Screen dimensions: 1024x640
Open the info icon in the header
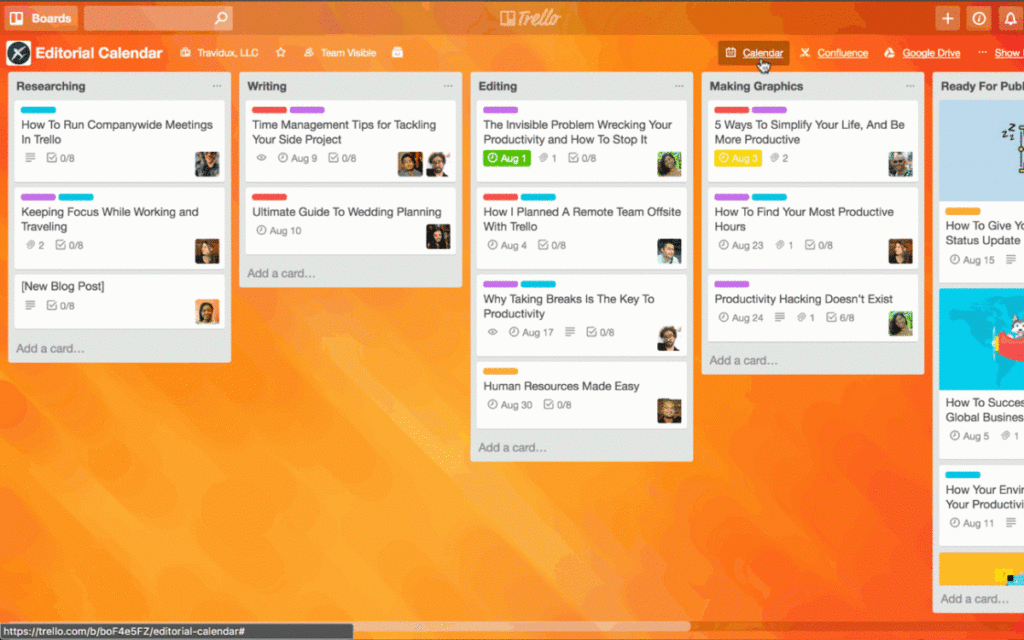[x=979, y=18]
